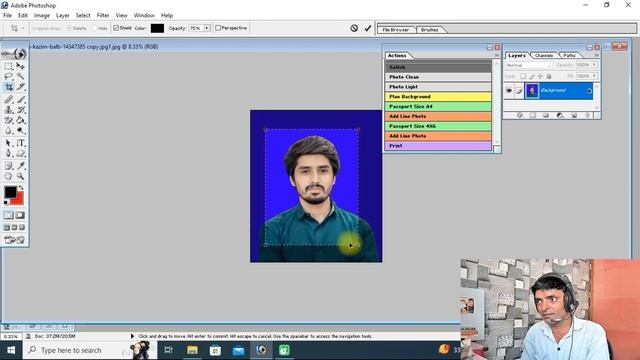Switch to the Channels tab
This screenshot has width=640, height=360.
[x=544, y=55]
